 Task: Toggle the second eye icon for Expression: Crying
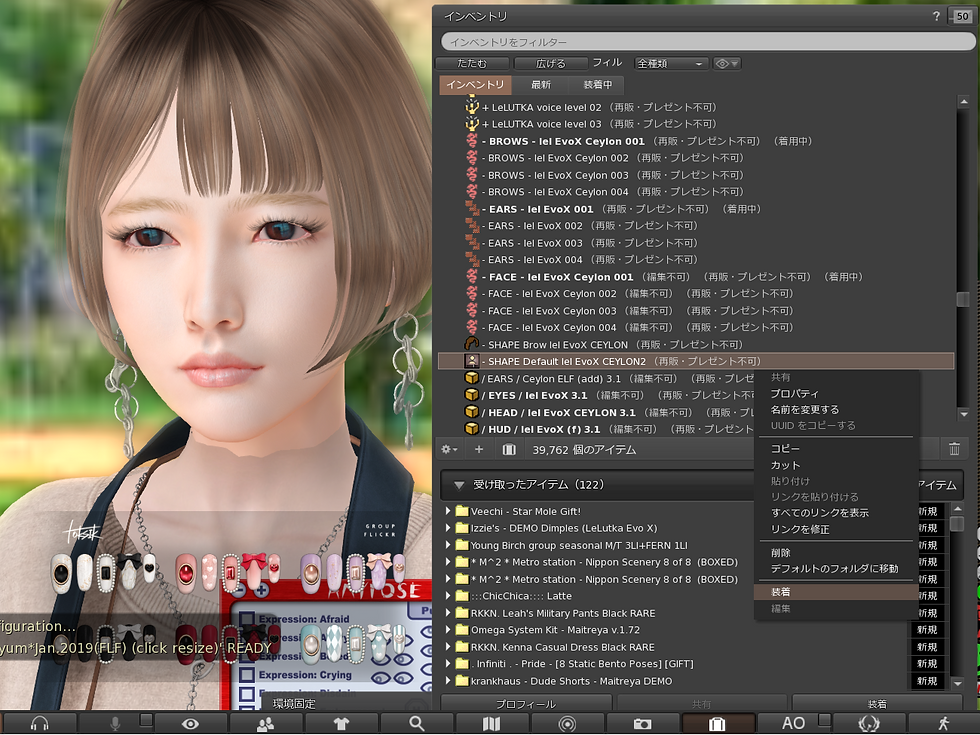coord(404,678)
